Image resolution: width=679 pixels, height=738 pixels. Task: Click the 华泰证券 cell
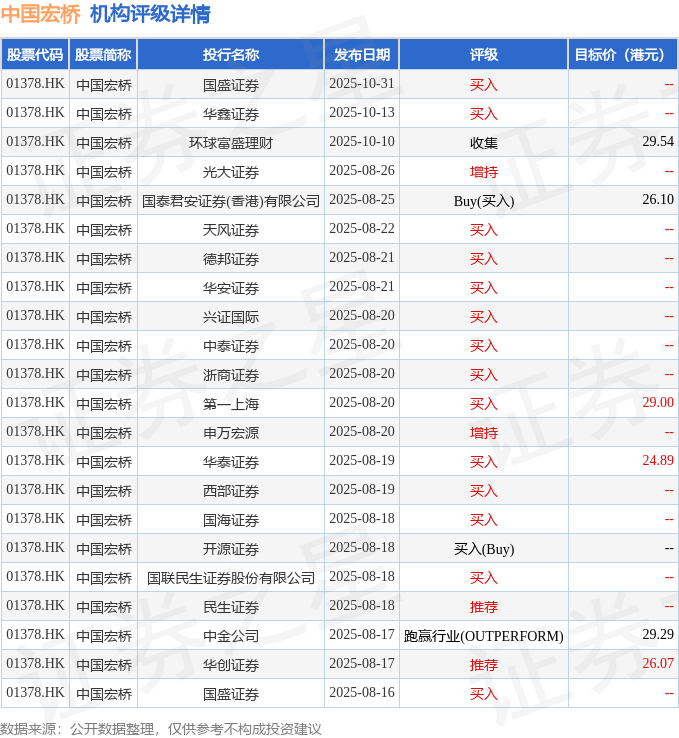231,462
